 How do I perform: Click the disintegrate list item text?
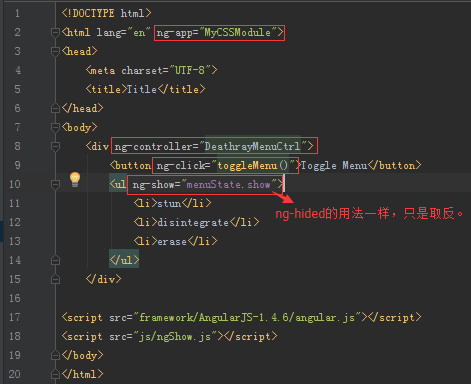point(193,222)
